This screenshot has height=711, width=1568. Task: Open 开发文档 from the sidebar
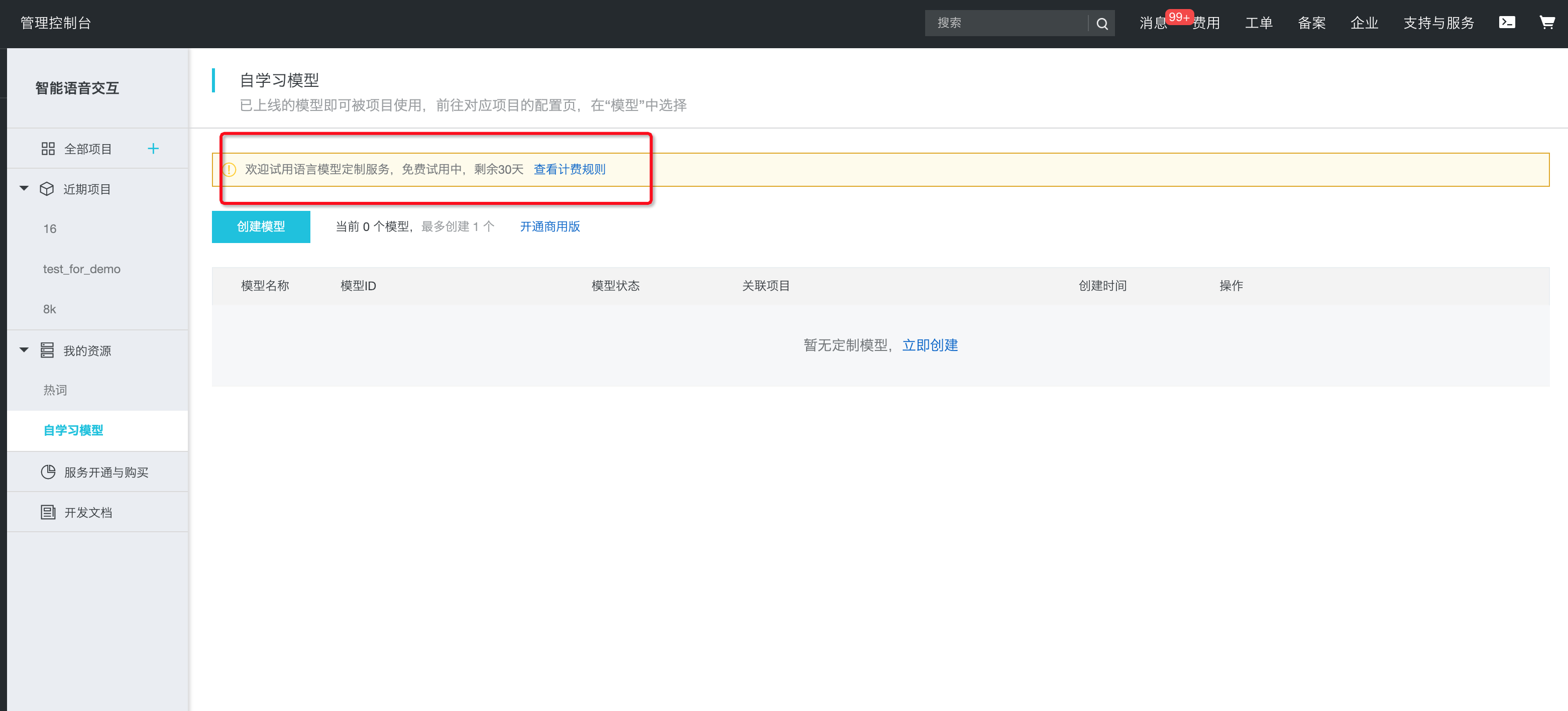click(88, 512)
